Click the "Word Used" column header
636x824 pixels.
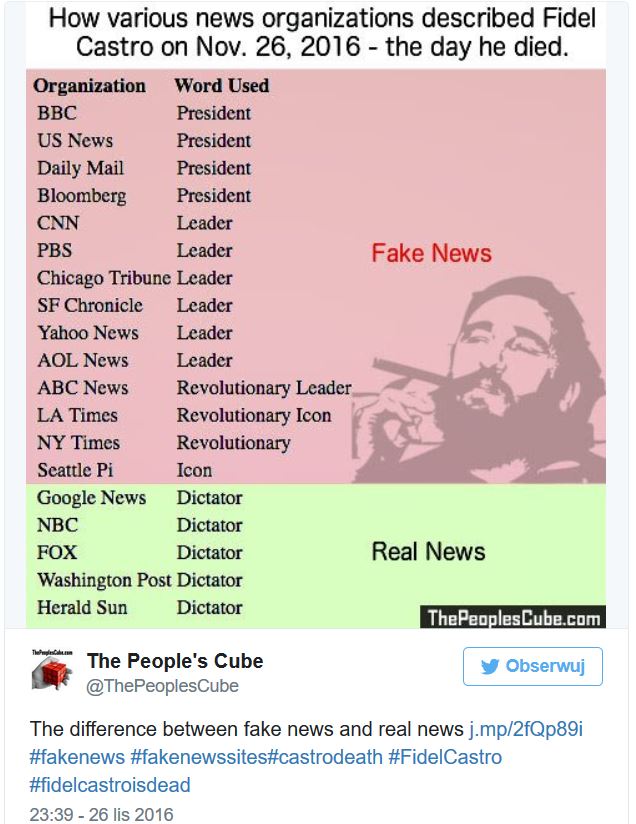point(221,86)
